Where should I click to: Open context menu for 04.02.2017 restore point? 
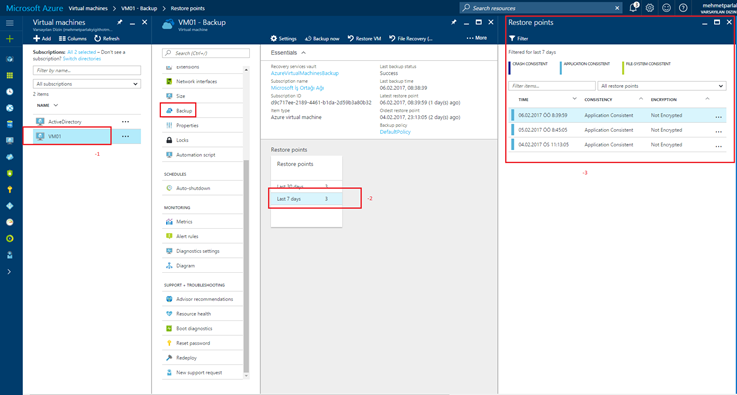point(718,146)
